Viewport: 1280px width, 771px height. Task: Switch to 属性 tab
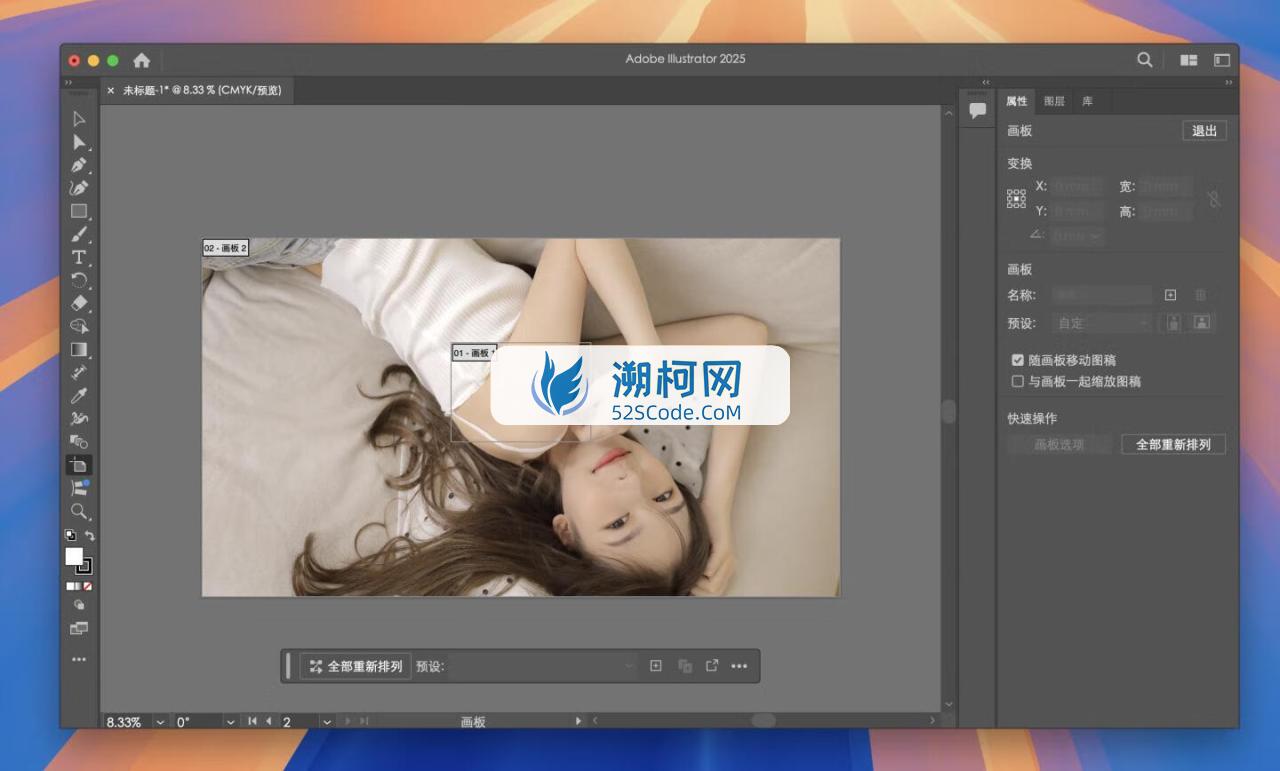[1017, 101]
